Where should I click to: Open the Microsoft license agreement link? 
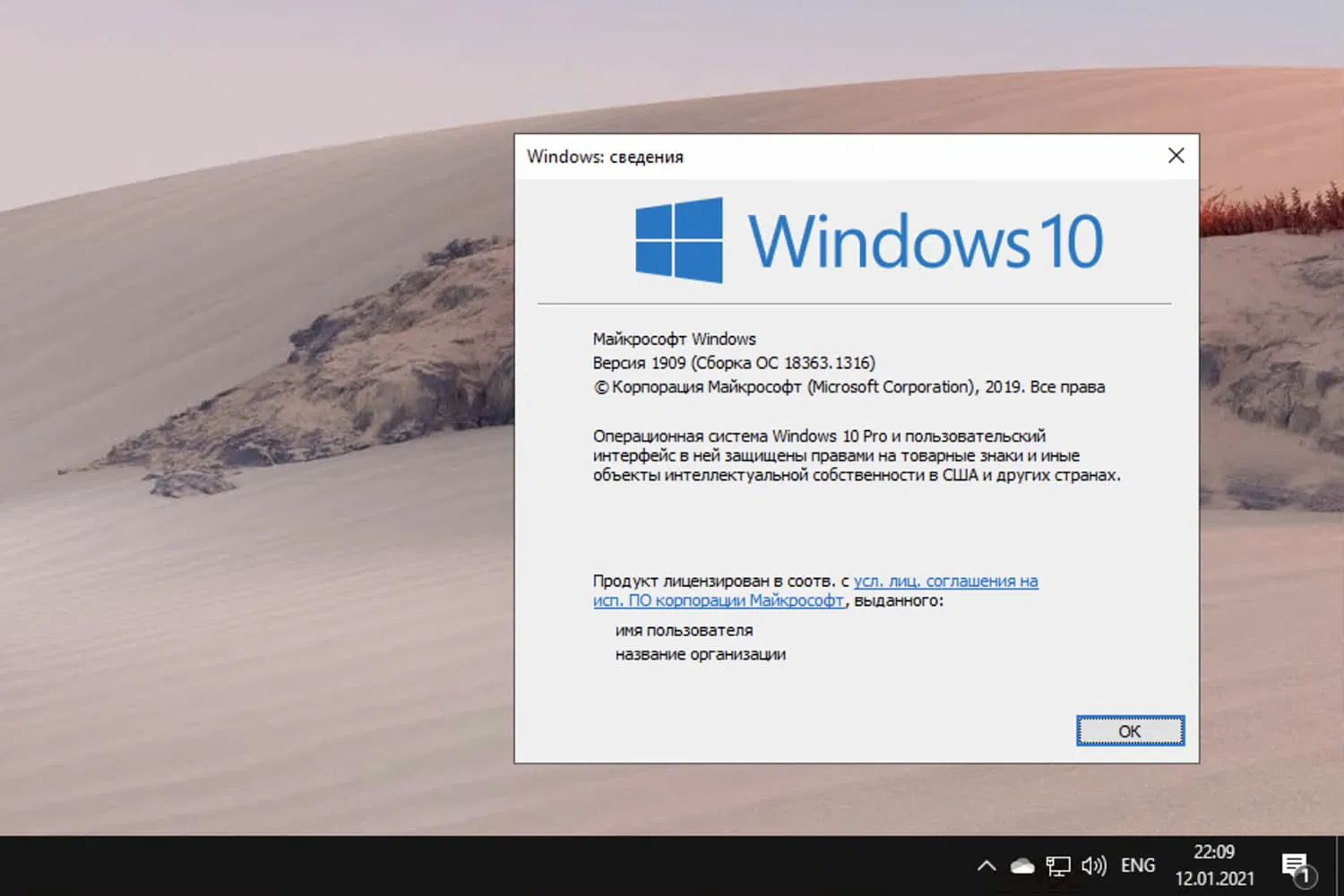tap(945, 581)
